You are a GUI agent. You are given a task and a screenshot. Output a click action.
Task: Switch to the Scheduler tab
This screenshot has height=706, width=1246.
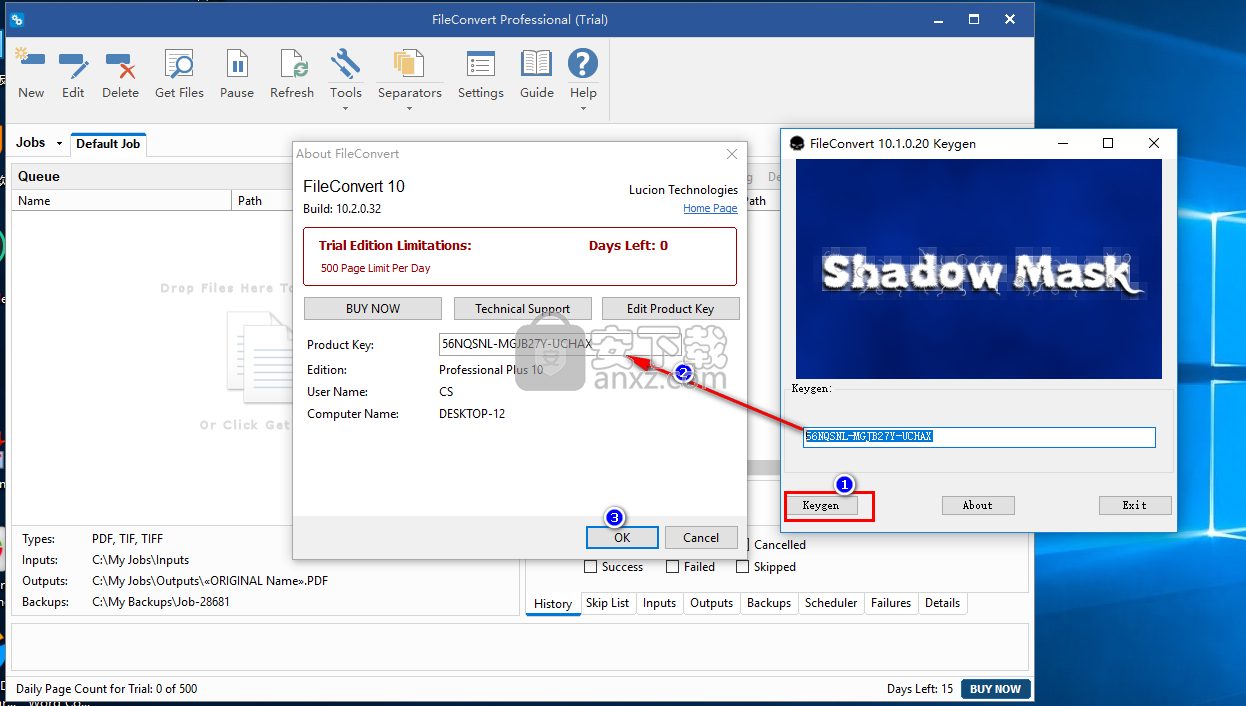pyautogui.click(x=831, y=603)
